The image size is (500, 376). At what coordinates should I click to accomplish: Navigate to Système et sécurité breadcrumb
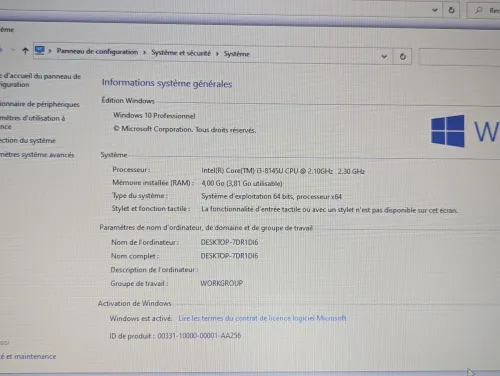(x=181, y=53)
